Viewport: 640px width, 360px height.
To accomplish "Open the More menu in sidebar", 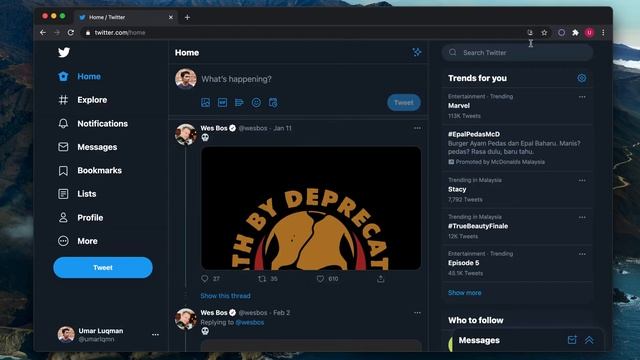I will (x=78, y=241).
